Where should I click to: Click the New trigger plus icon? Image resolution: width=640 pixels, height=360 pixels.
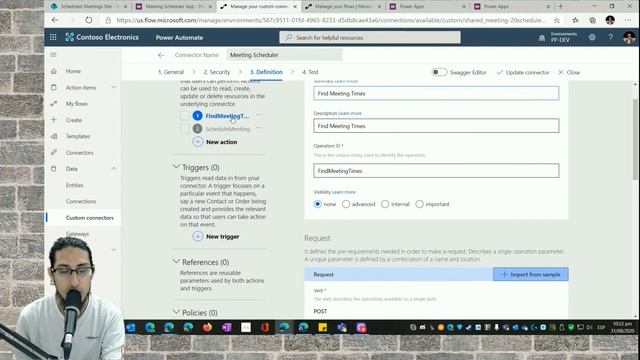[198, 236]
